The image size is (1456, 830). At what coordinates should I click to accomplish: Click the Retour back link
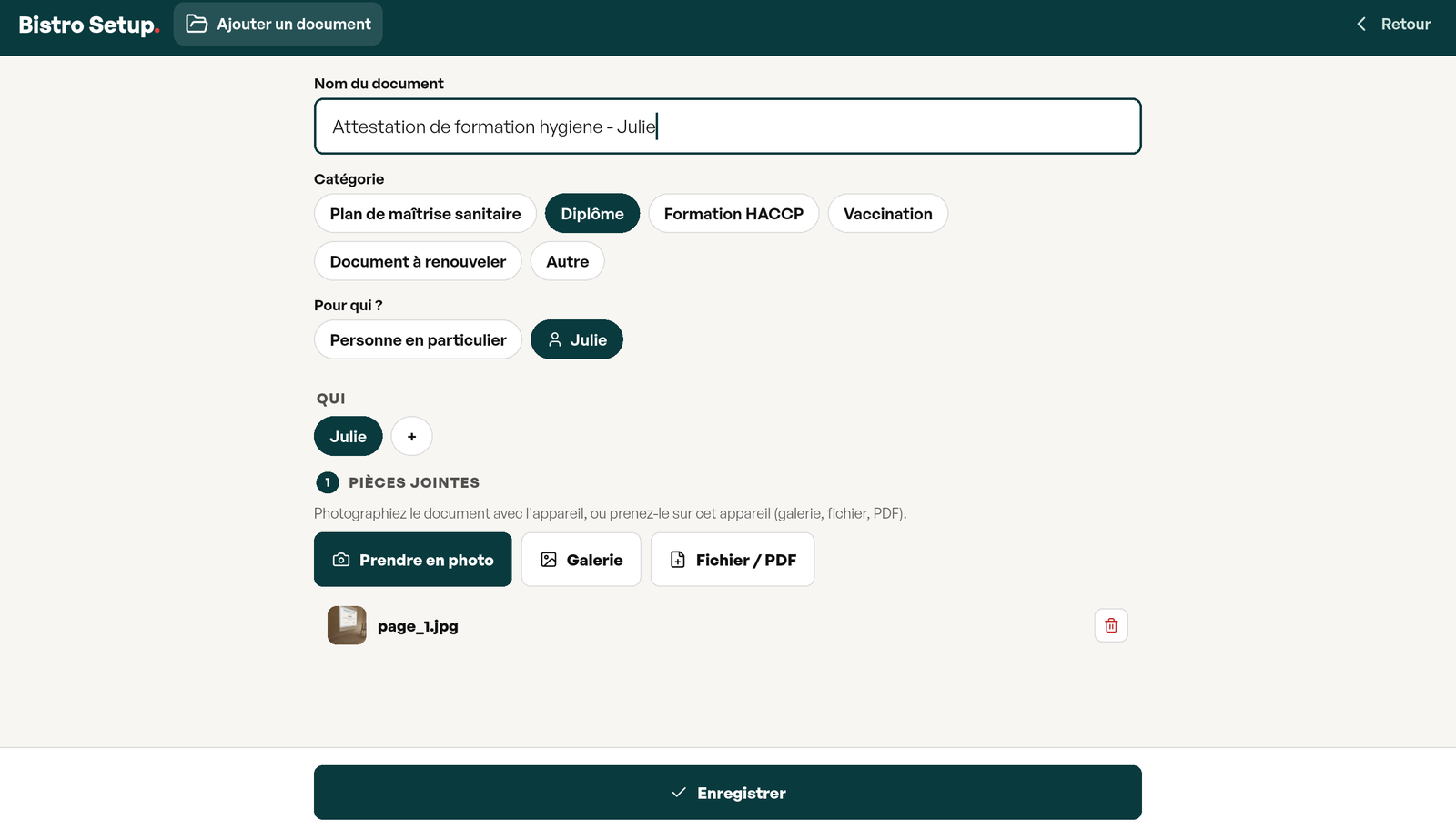pyautogui.click(x=1393, y=25)
